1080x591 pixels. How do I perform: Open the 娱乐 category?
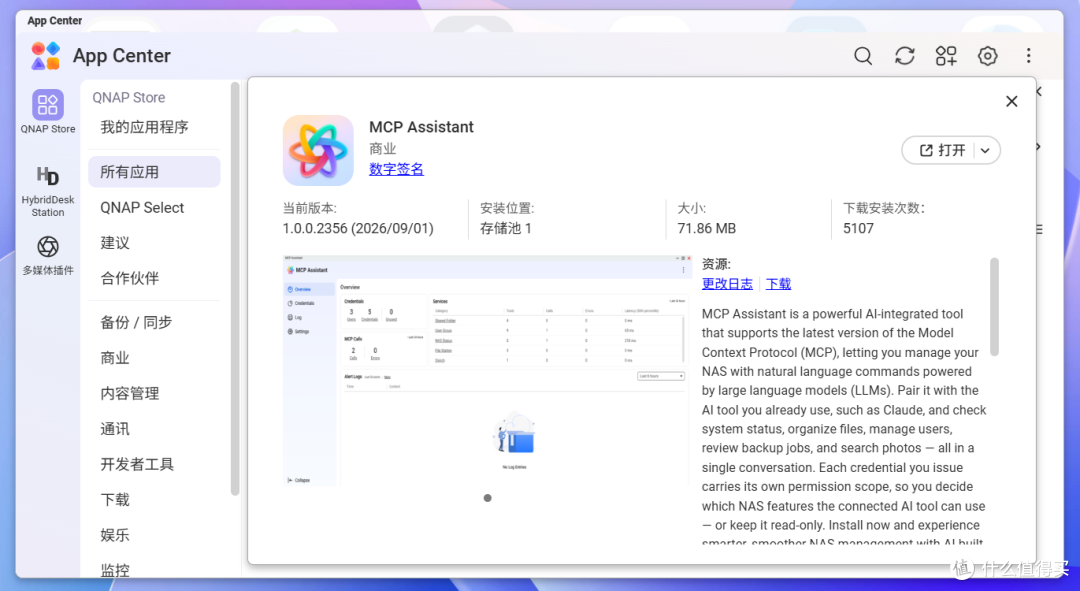click(x=115, y=535)
